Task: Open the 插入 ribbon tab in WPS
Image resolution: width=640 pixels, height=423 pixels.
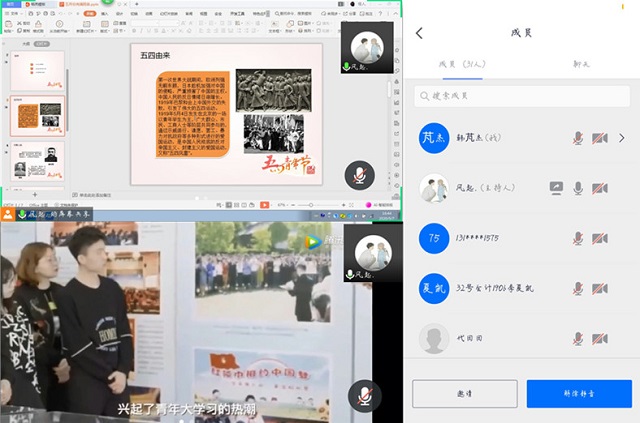Action: (105, 13)
